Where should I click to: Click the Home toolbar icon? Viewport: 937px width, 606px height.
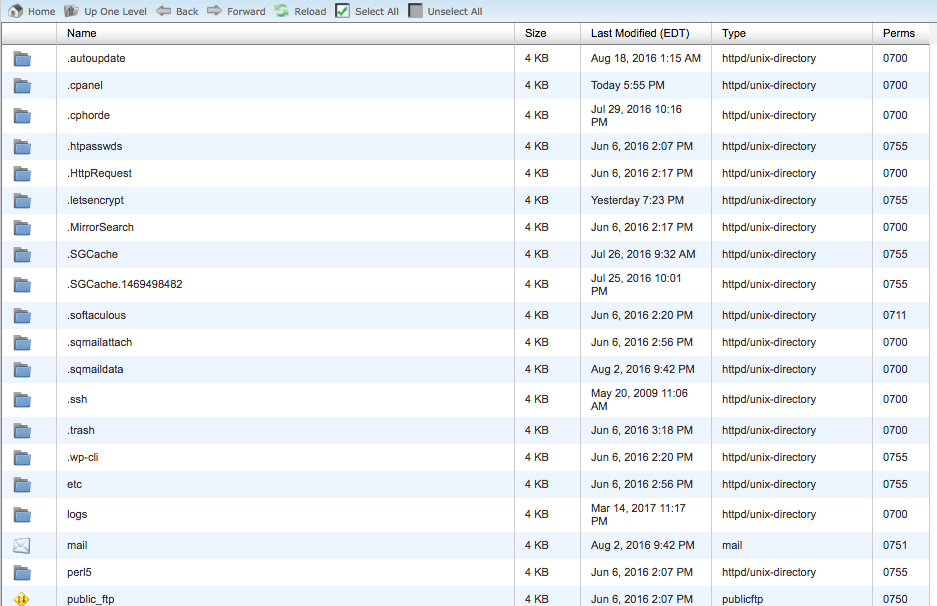click(x=15, y=11)
